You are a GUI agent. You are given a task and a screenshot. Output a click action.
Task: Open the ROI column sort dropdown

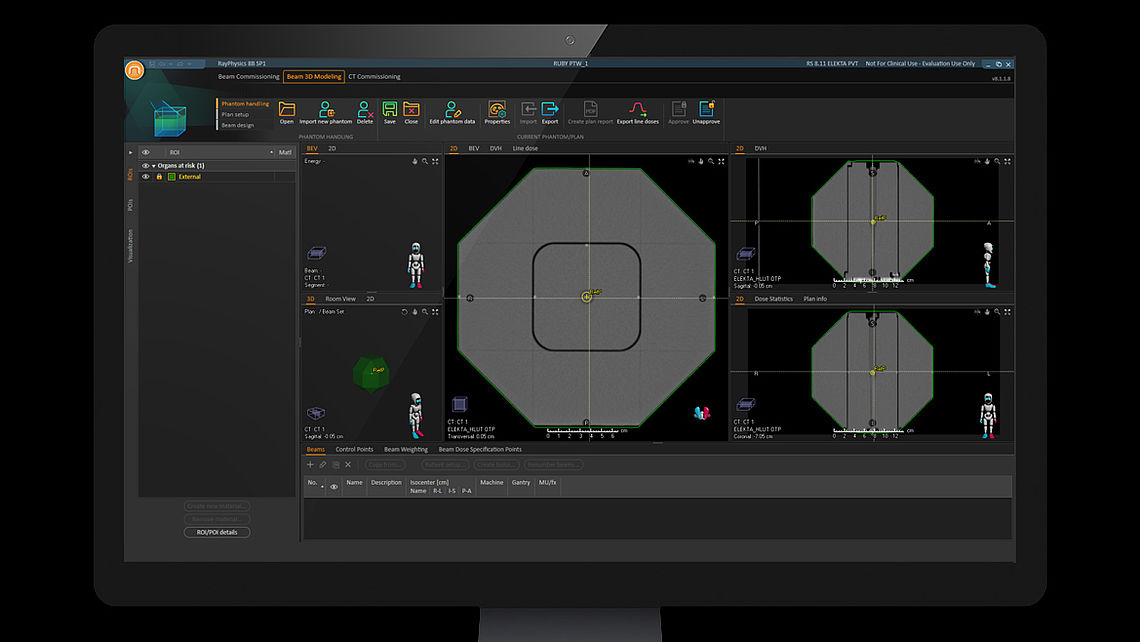tap(272, 152)
